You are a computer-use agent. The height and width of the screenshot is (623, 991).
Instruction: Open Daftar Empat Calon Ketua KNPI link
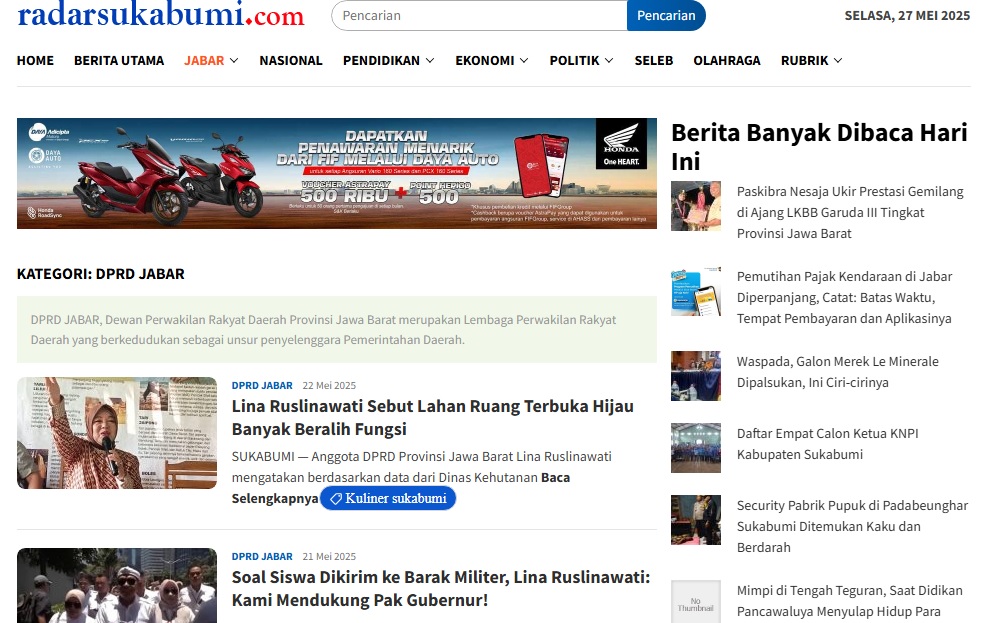coord(827,444)
